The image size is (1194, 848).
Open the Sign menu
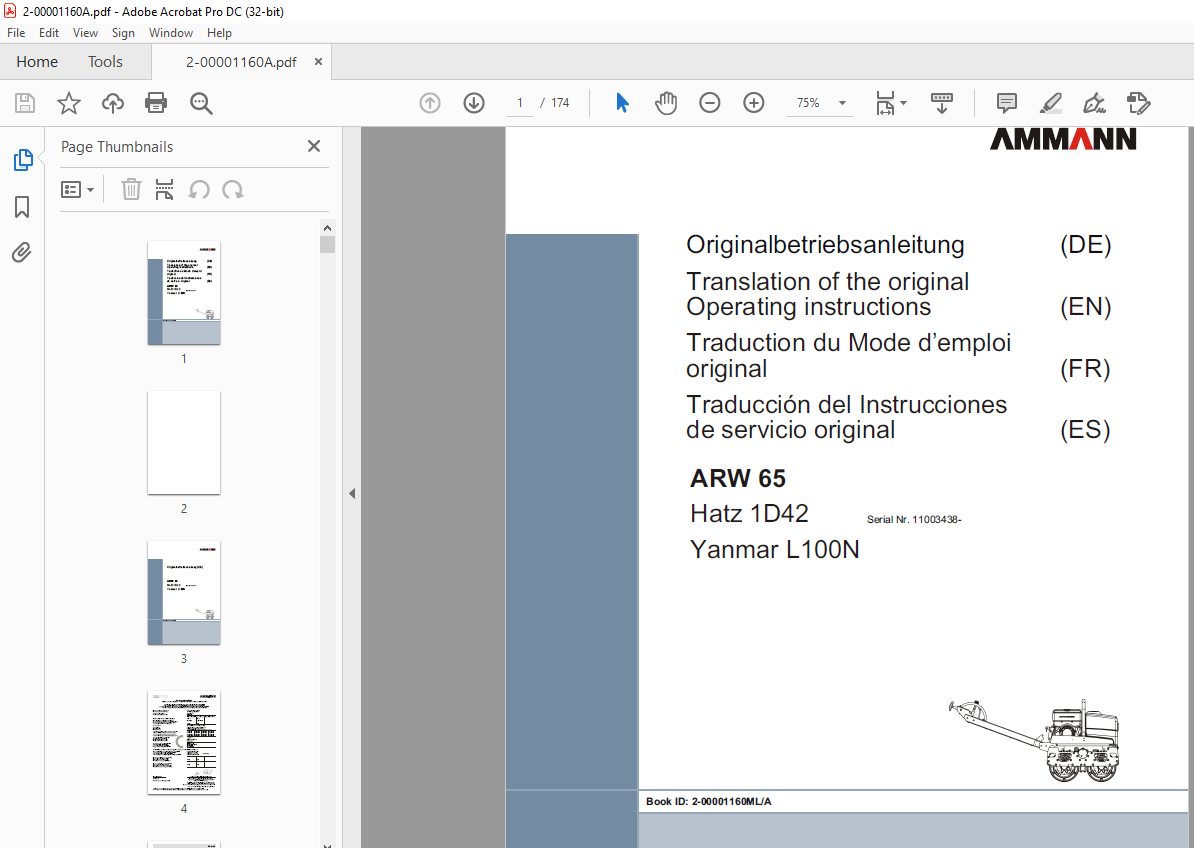click(123, 33)
